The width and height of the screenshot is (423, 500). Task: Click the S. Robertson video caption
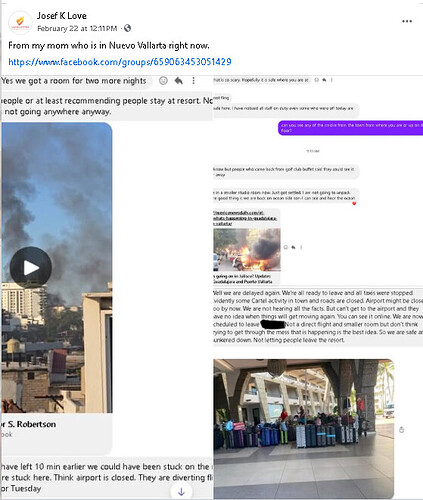click(29, 424)
